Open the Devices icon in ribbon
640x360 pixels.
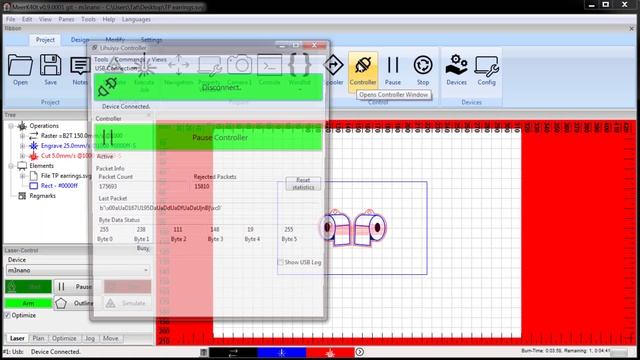[x=456, y=65]
